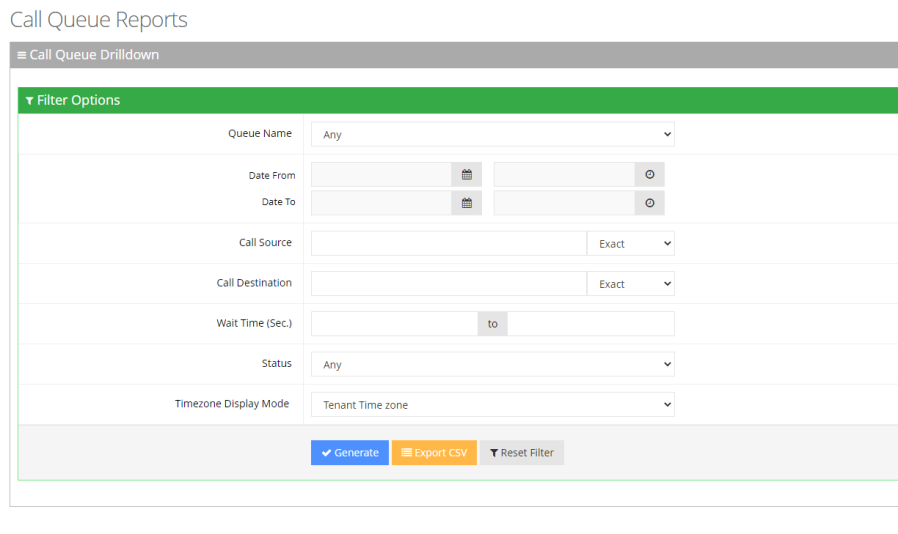898x534 pixels.
Task: Click the Filter Options funnel icon
Action: pyautogui.click(x=29, y=101)
